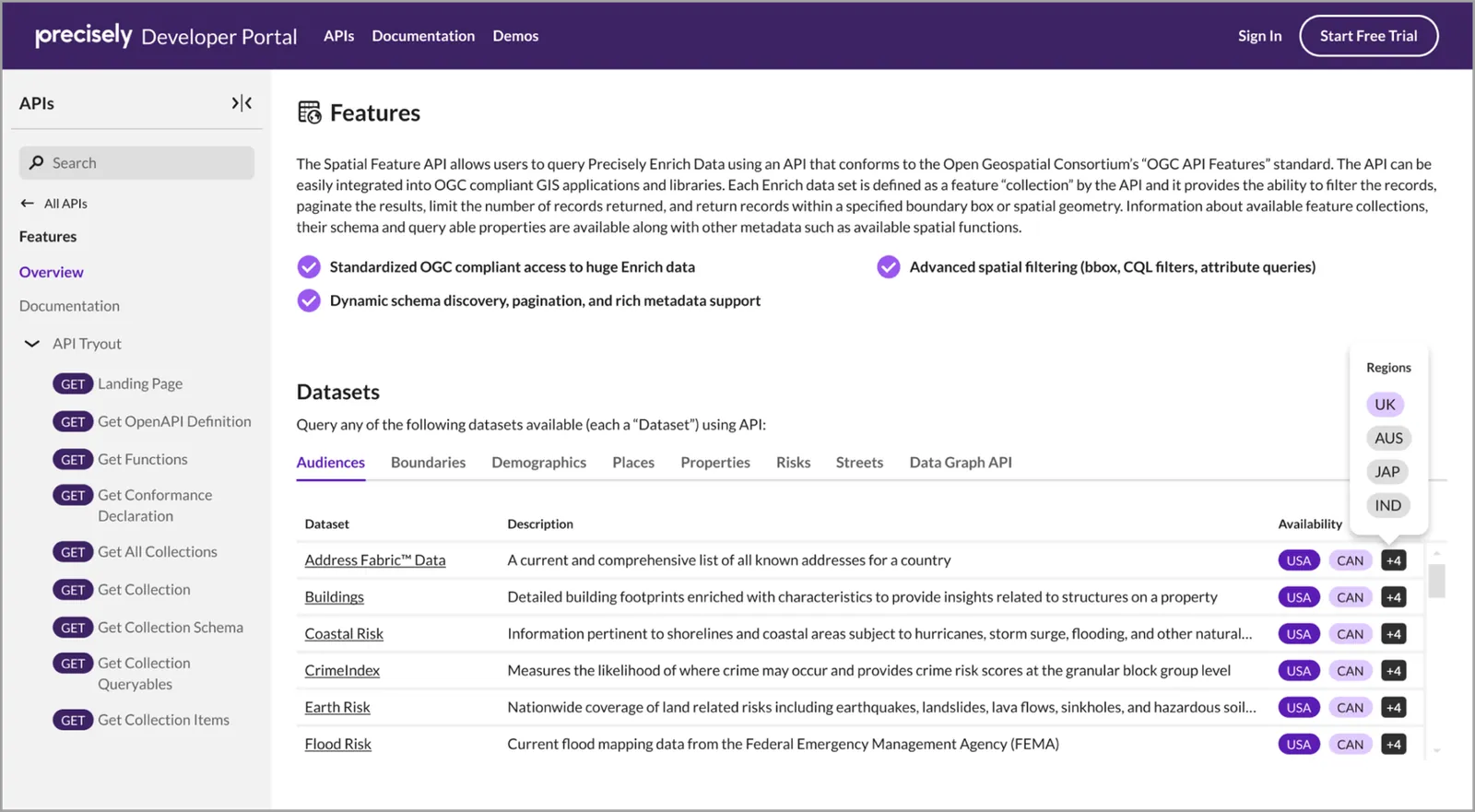Screen dimensions: 1475x812
Task: Open the Flood Risk dataset link
Action: tap(338, 745)
